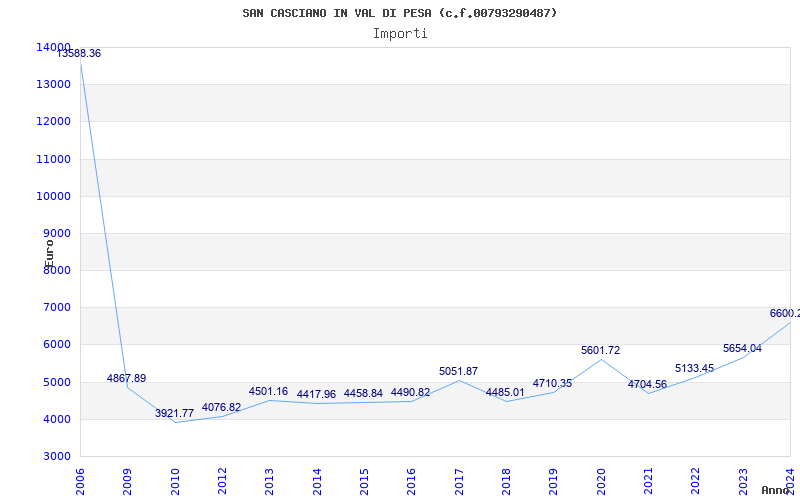Click the 10000 y-axis tick label
The width and height of the screenshot is (800, 500).
tap(54, 196)
